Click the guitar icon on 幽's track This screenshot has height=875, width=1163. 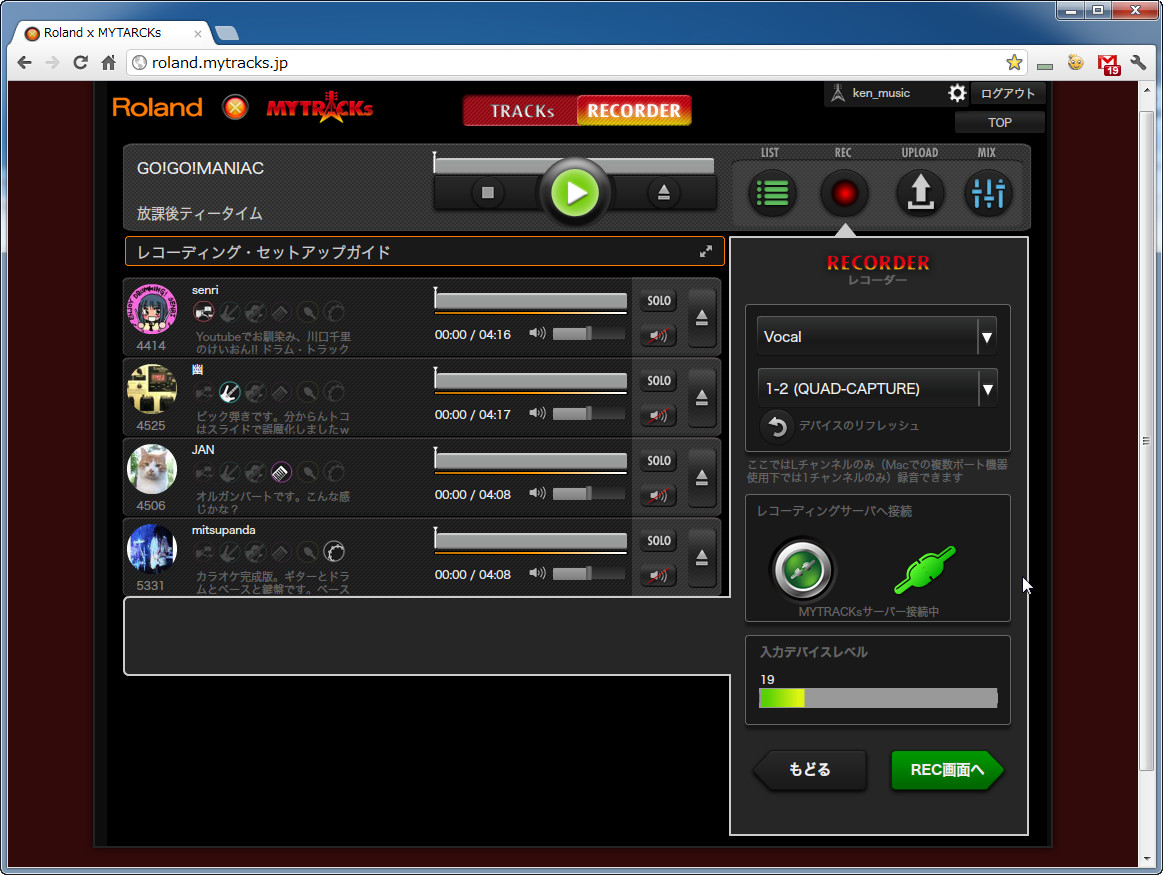229,392
